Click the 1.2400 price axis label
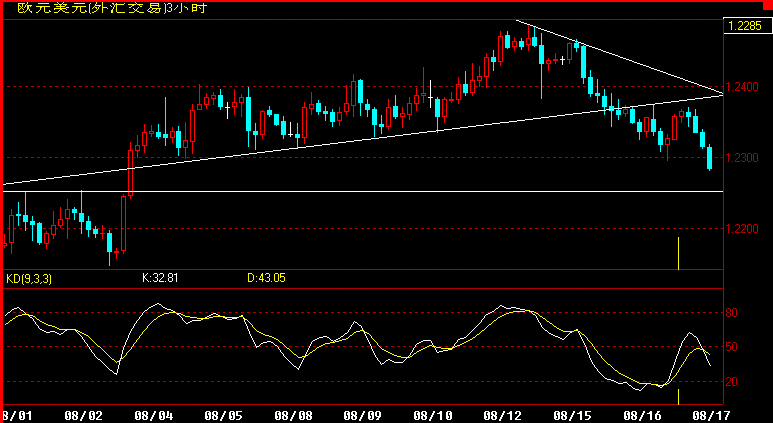 pos(743,87)
